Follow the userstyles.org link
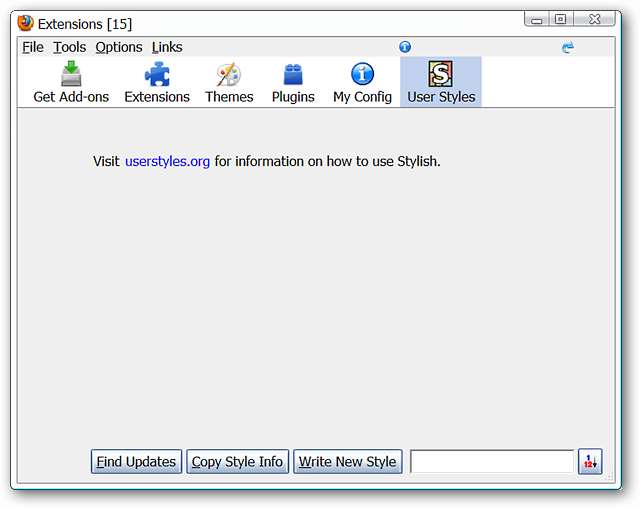The width and height of the screenshot is (640, 508). click(167, 162)
